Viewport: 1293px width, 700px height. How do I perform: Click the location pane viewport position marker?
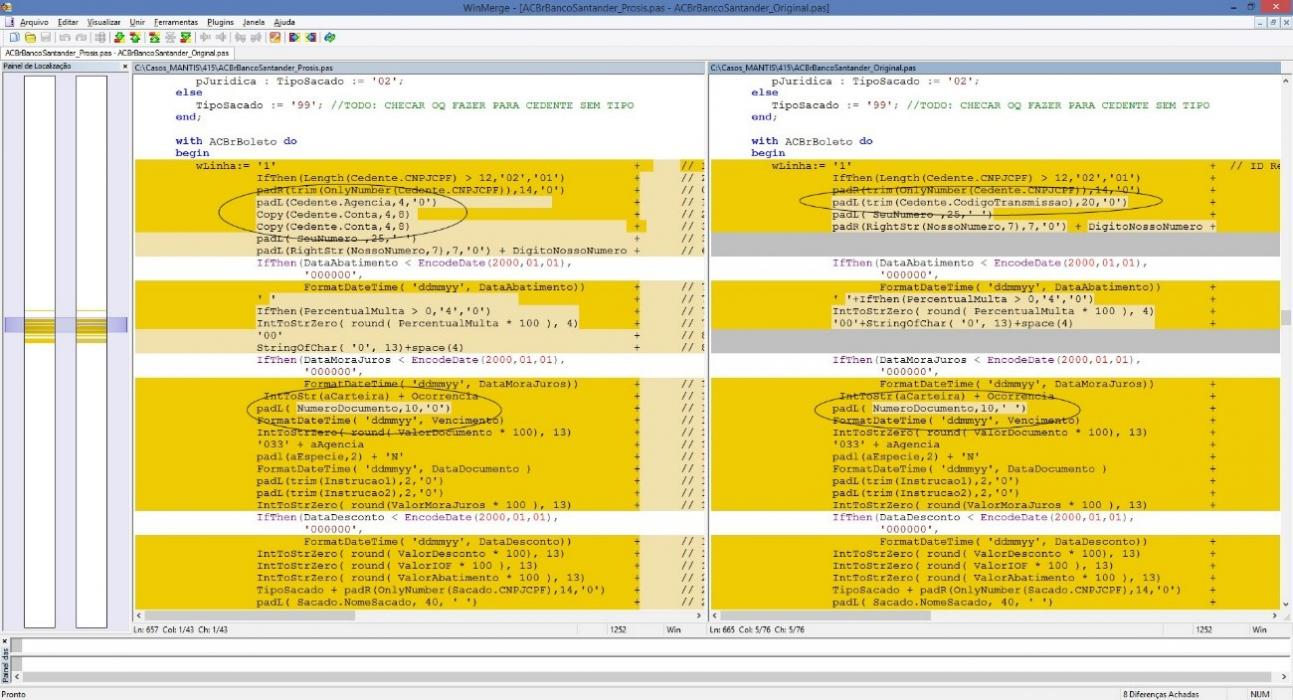coord(65,325)
